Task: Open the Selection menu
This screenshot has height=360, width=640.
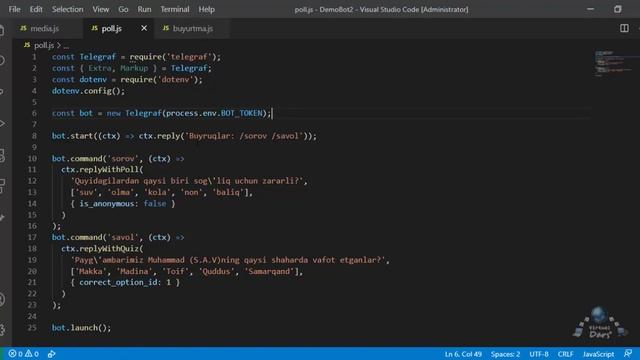Action: (67, 9)
